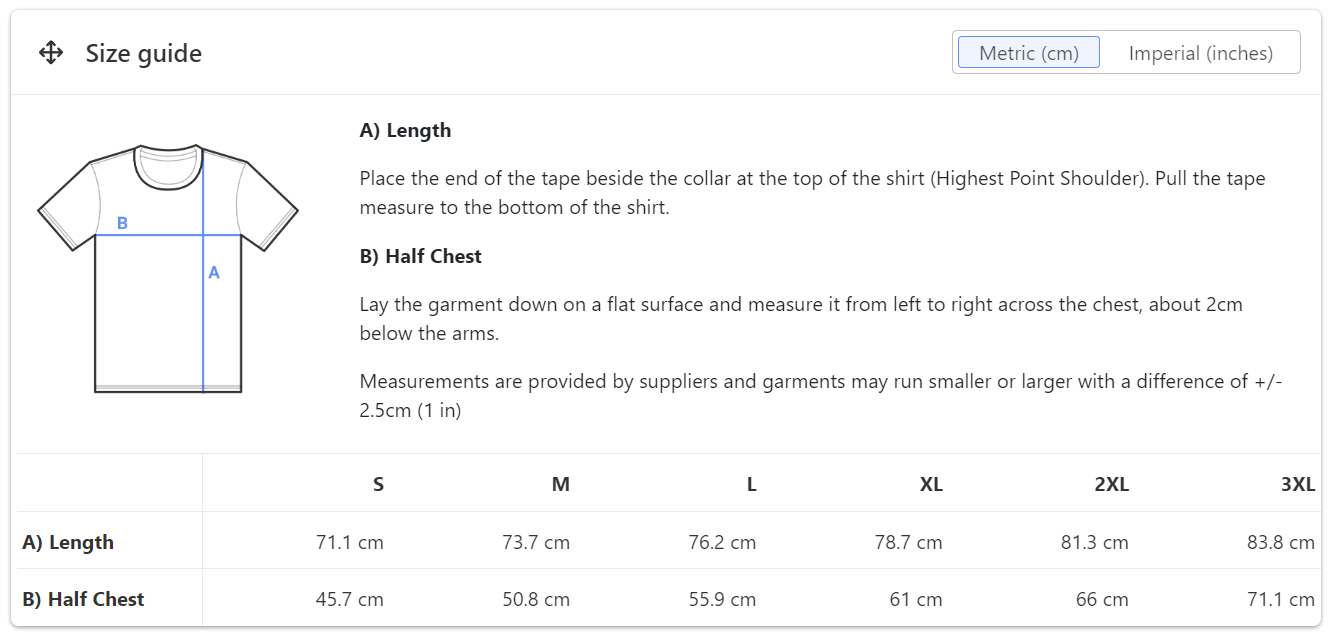Click the B) Half Chest row header in the table
This screenshot has height=639, width=1336.
click(x=83, y=599)
